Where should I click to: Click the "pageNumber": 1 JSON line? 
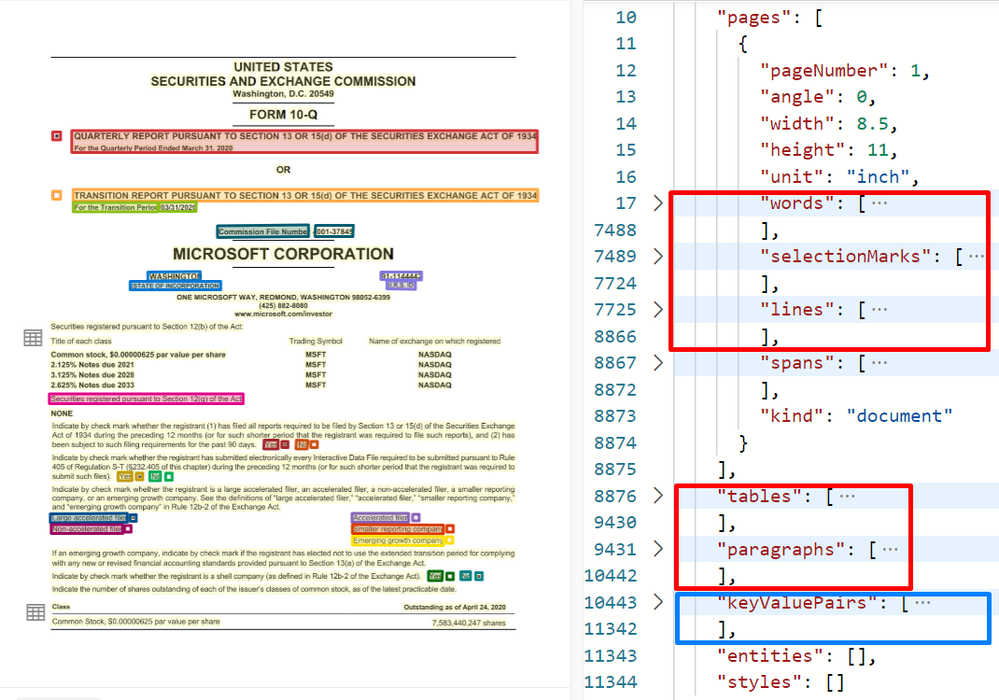(844, 70)
